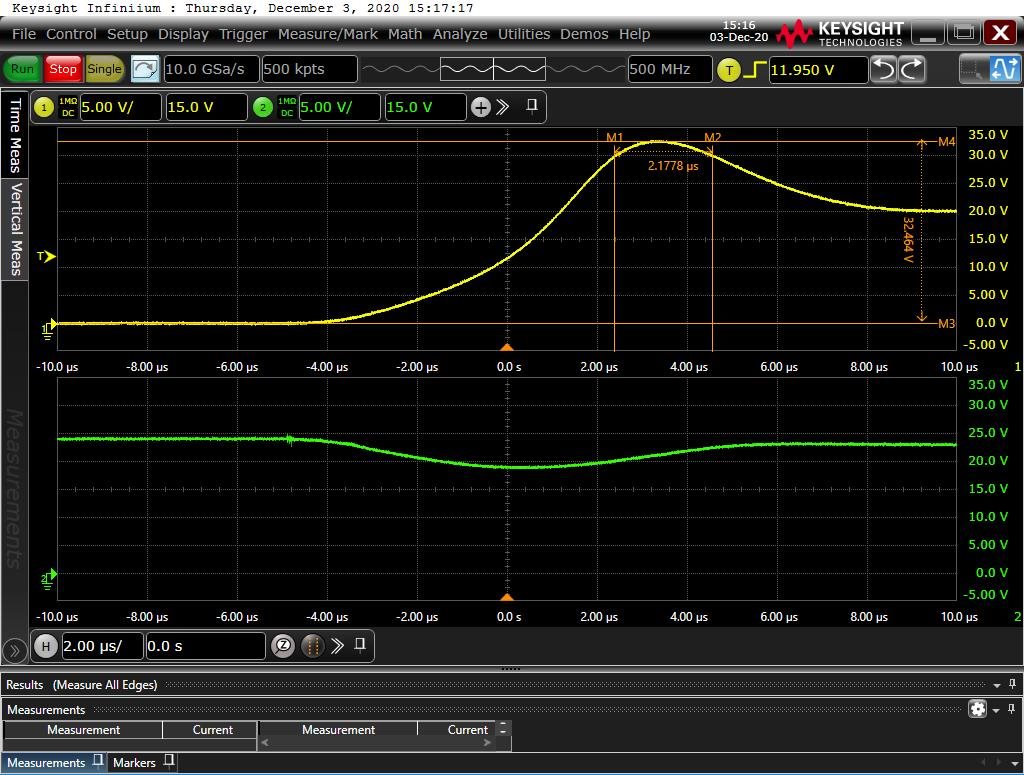This screenshot has height=775, width=1024.
Task: Open horizontal setup with the H button
Action: tap(45, 646)
